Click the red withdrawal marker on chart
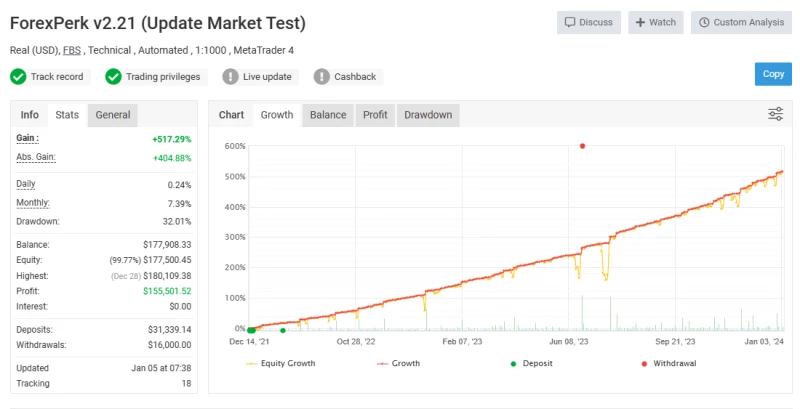The height and width of the screenshot is (409, 800). [x=582, y=146]
